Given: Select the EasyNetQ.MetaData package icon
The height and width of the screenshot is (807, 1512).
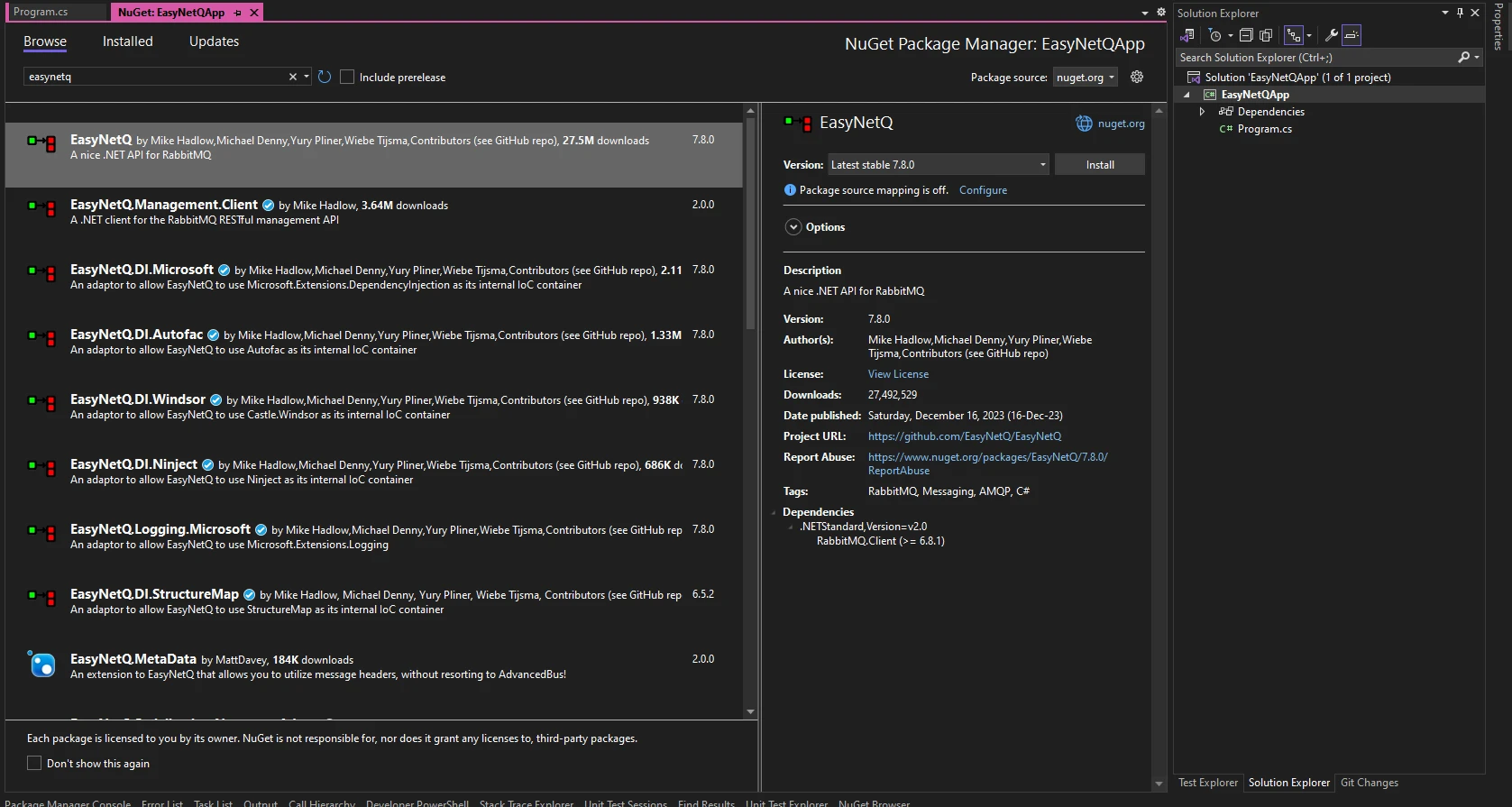Looking at the screenshot, I should coord(42,665).
